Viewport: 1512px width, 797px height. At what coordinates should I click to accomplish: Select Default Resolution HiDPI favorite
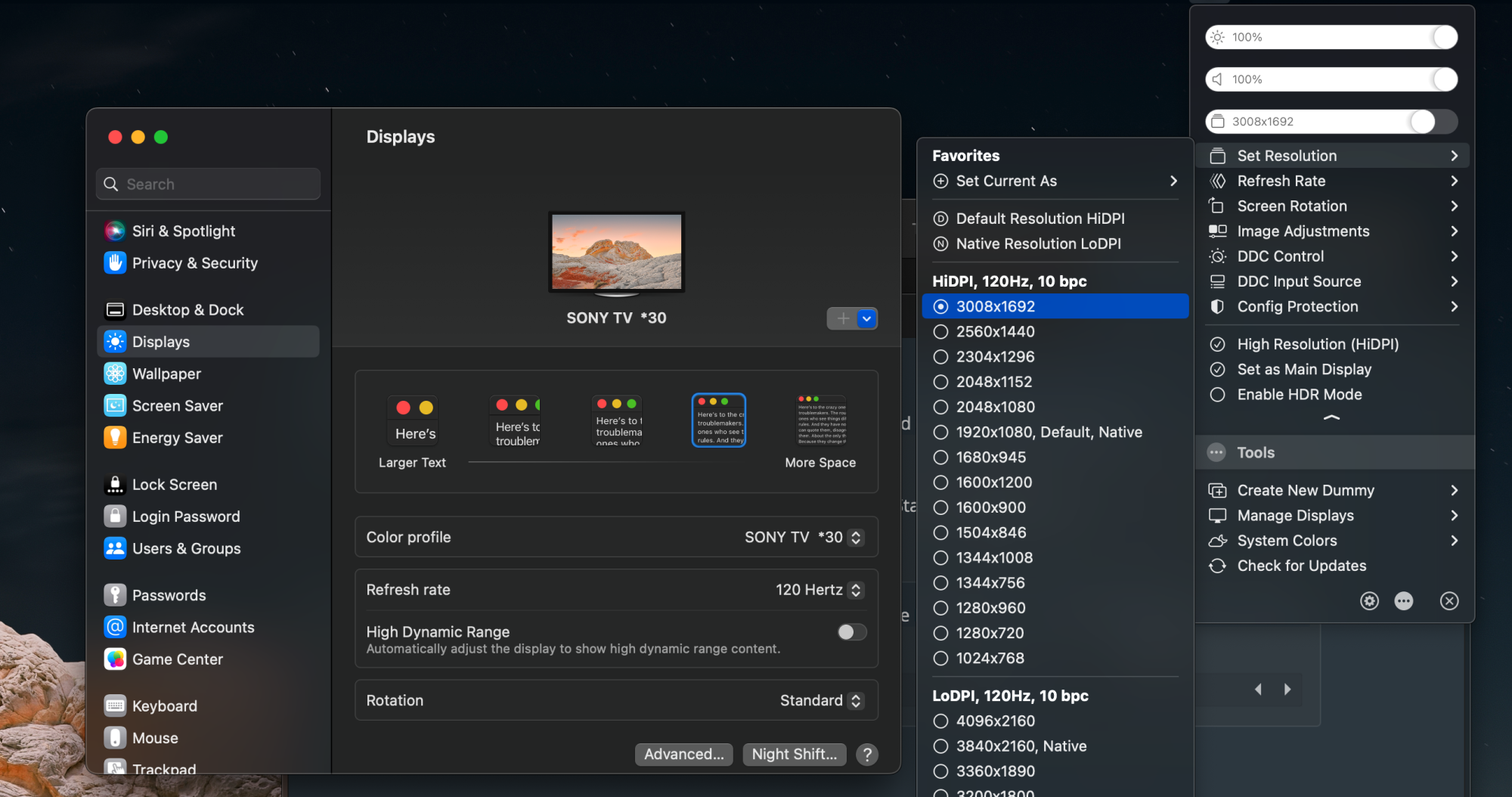(x=1055, y=219)
